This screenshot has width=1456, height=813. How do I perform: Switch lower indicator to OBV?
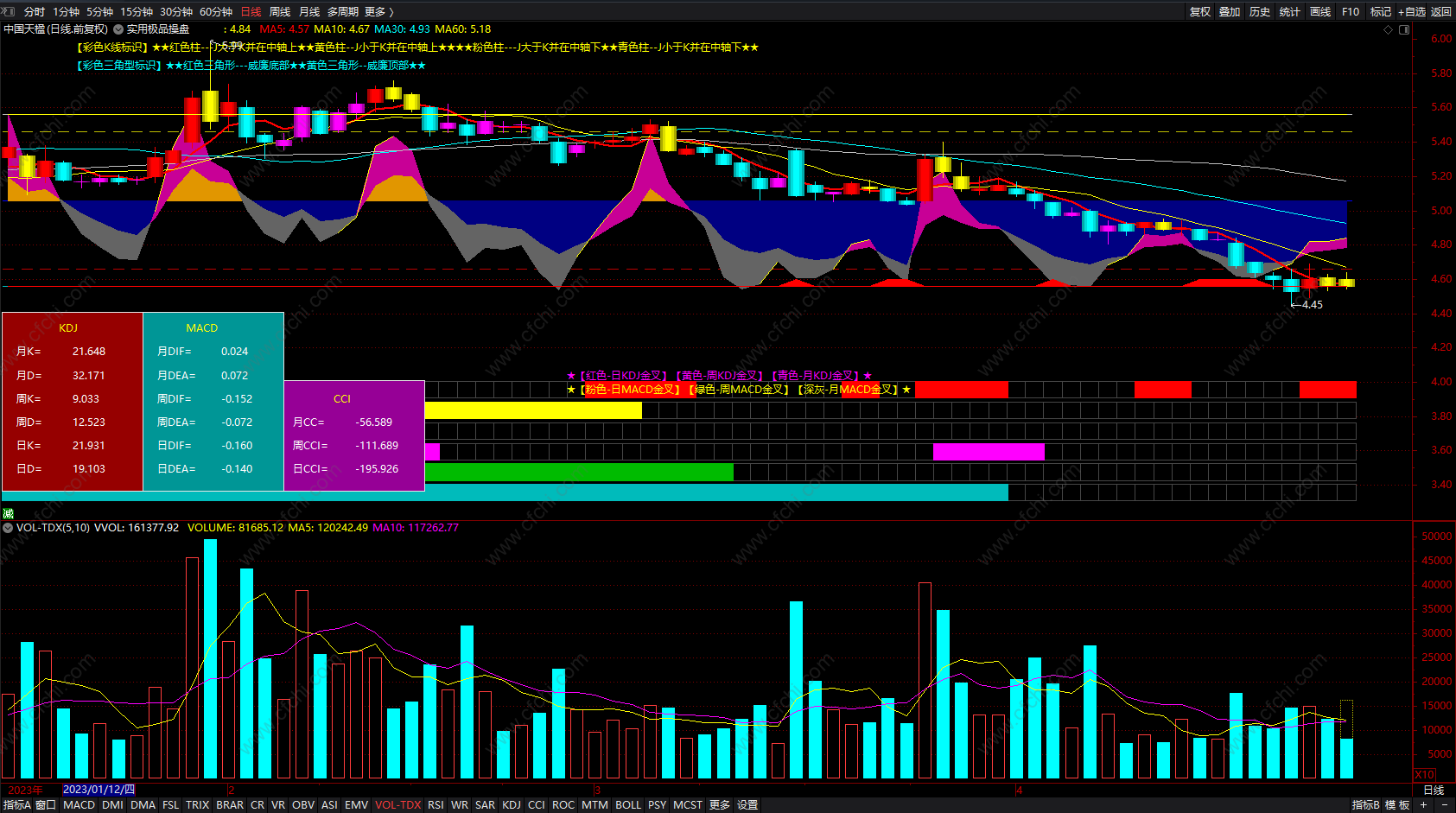pyautogui.click(x=303, y=804)
